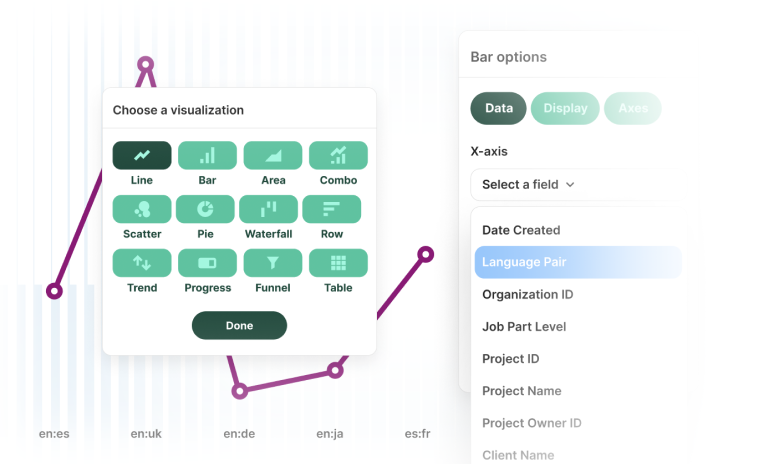This screenshot has width=774, height=464.
Task: Choose the Bar chart visualization icon
Action: click(207, 155)
